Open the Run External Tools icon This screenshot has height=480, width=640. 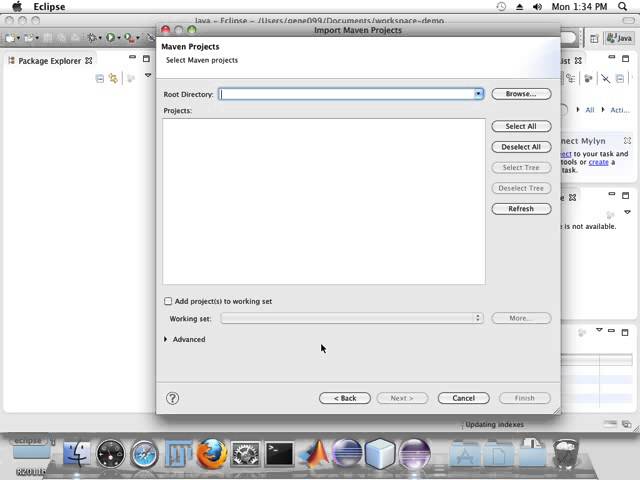[x=129, y=38]
